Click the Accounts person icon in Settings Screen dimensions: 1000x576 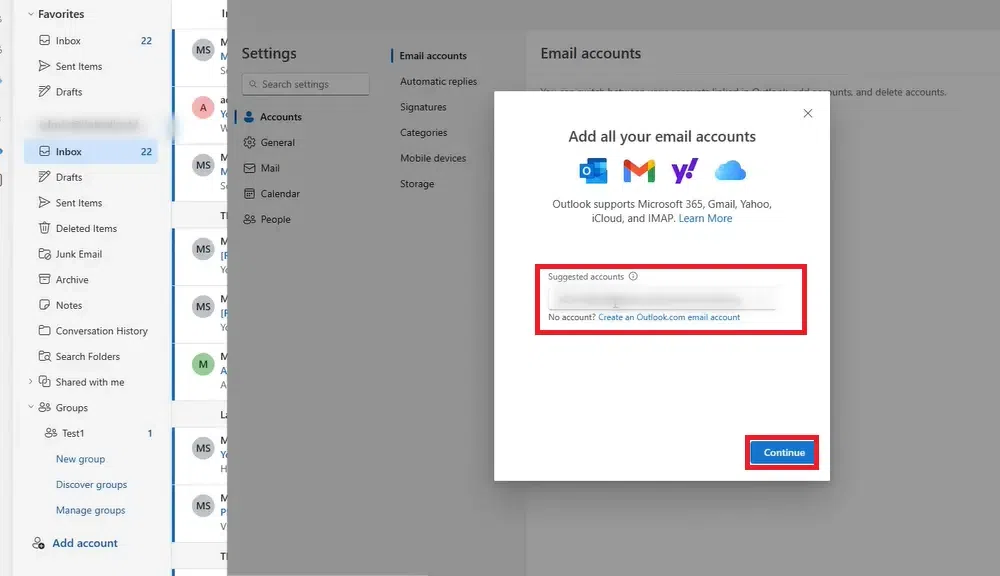click(249, 117)
